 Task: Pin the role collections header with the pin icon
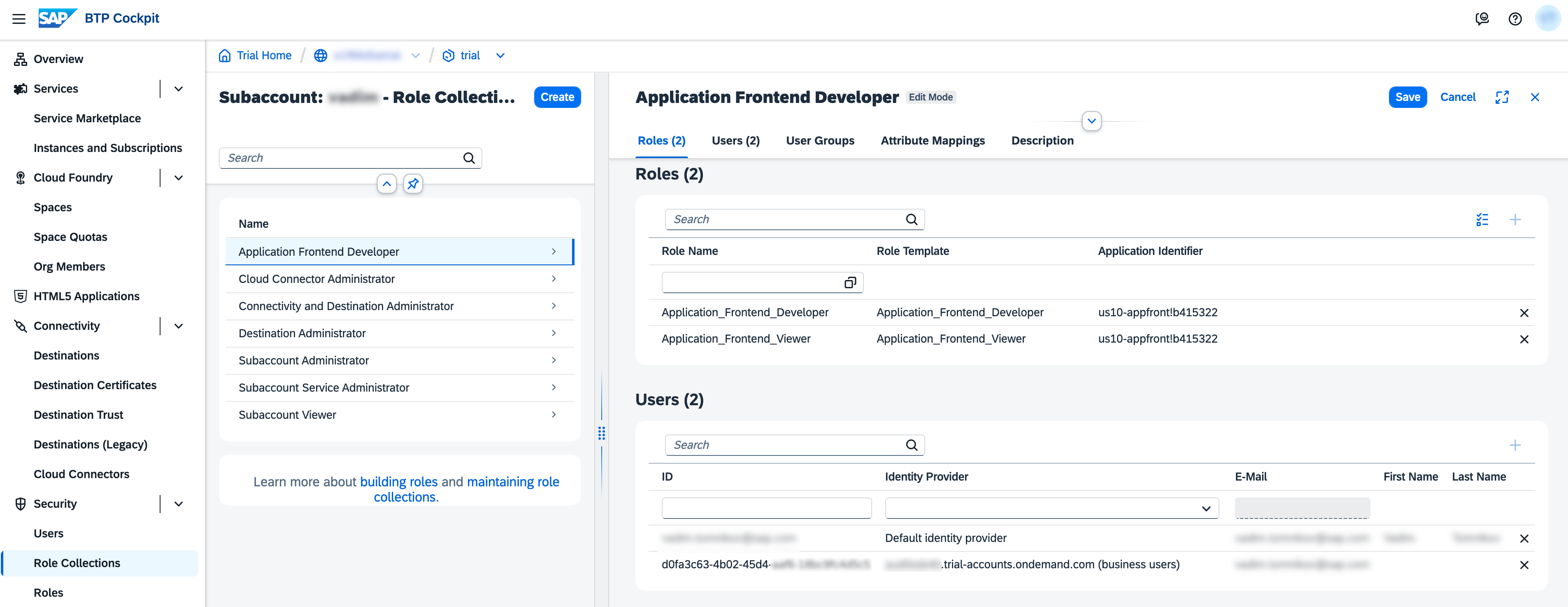[413, 184]
